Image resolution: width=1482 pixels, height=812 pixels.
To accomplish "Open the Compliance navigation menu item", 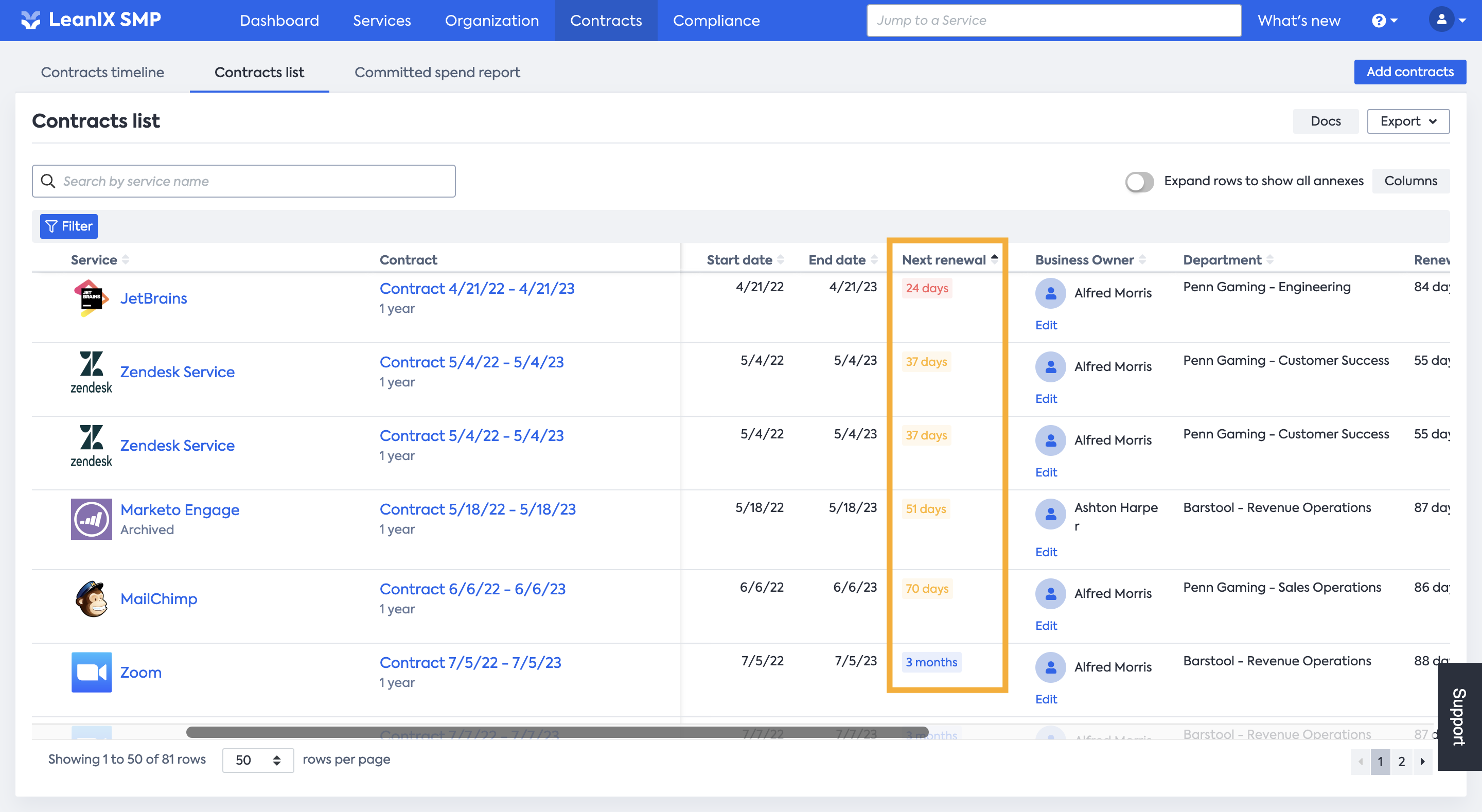I will (716, 21).
